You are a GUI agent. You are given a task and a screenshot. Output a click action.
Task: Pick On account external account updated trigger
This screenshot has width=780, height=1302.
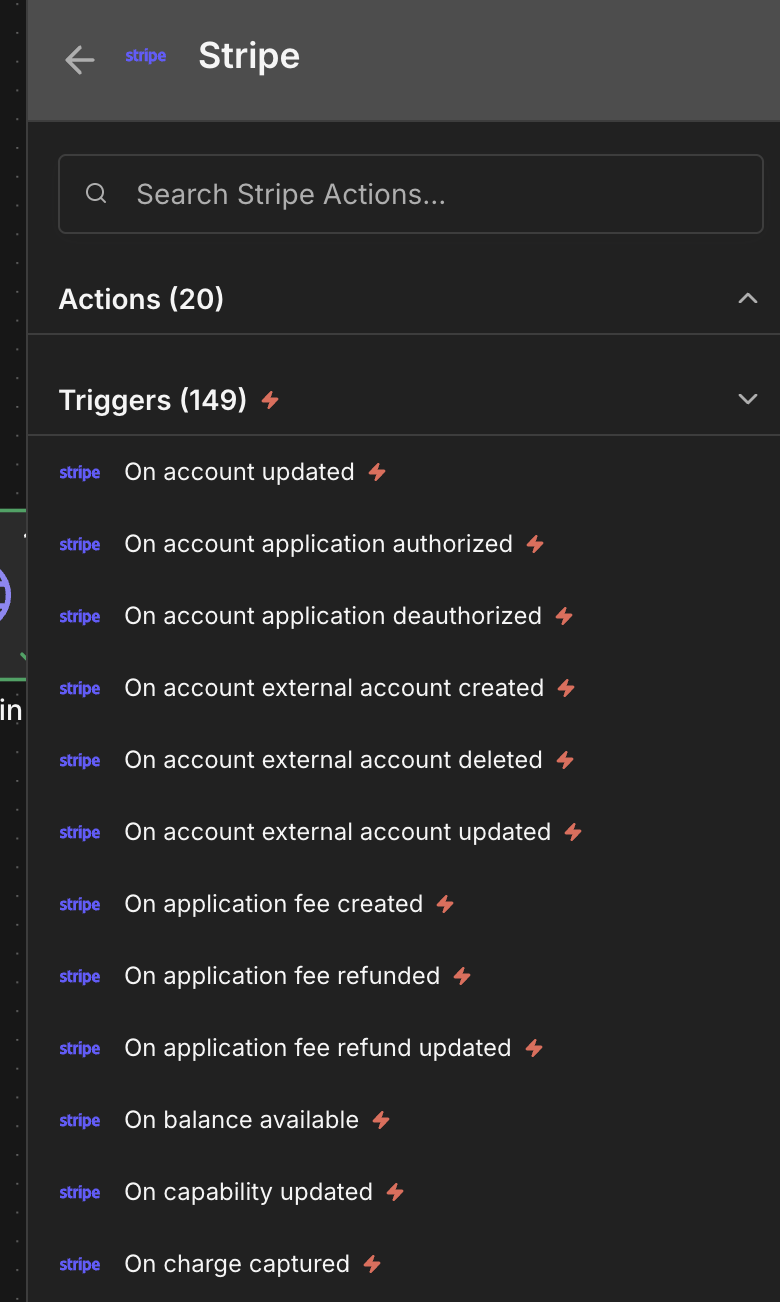pos(404,832)
